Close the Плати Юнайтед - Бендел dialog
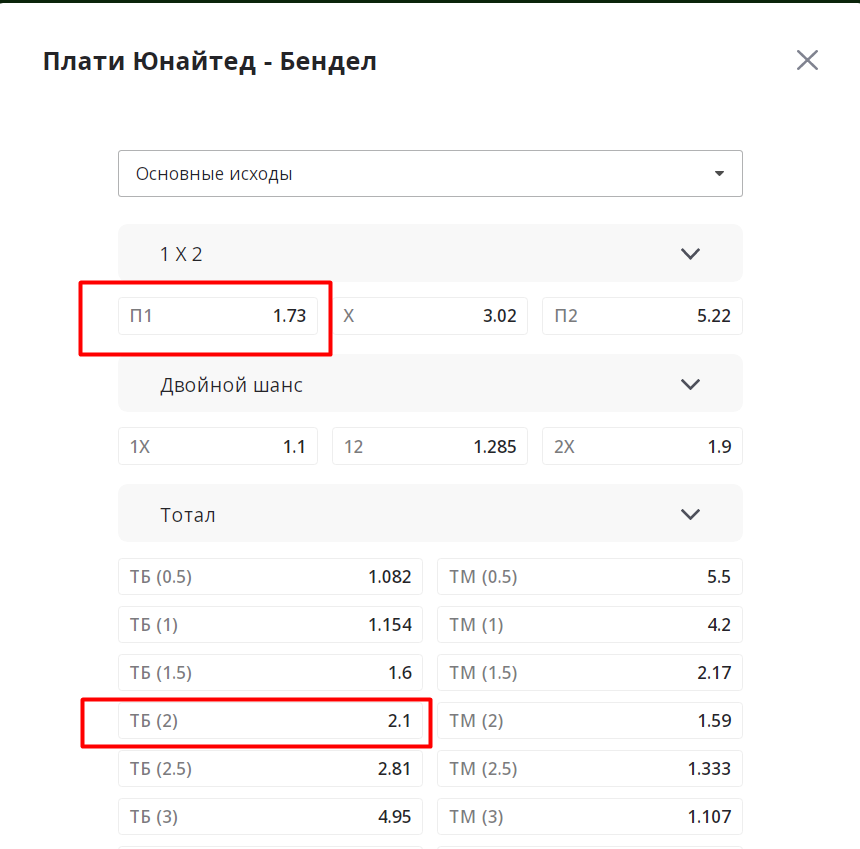 [x=807, y=60]
